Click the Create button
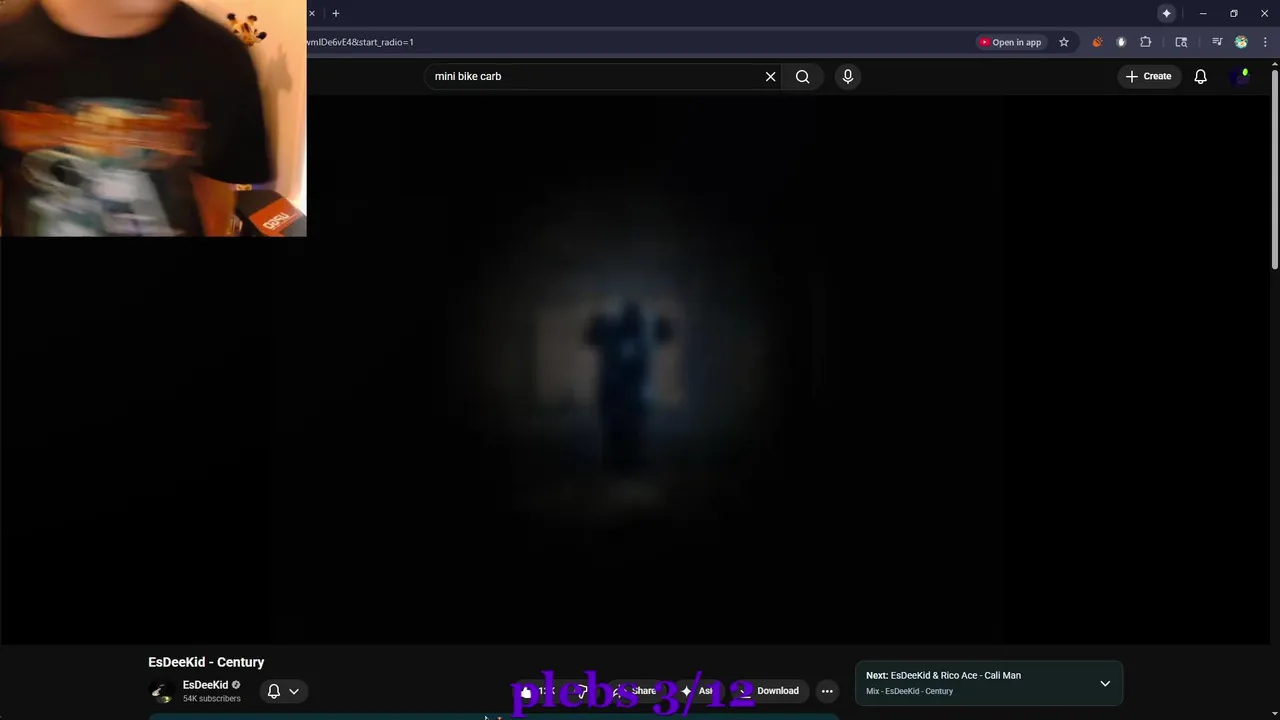Image resolution: width=1280 pixels, height=720 pixels. pyautogui.click(x=1148, y=76)
